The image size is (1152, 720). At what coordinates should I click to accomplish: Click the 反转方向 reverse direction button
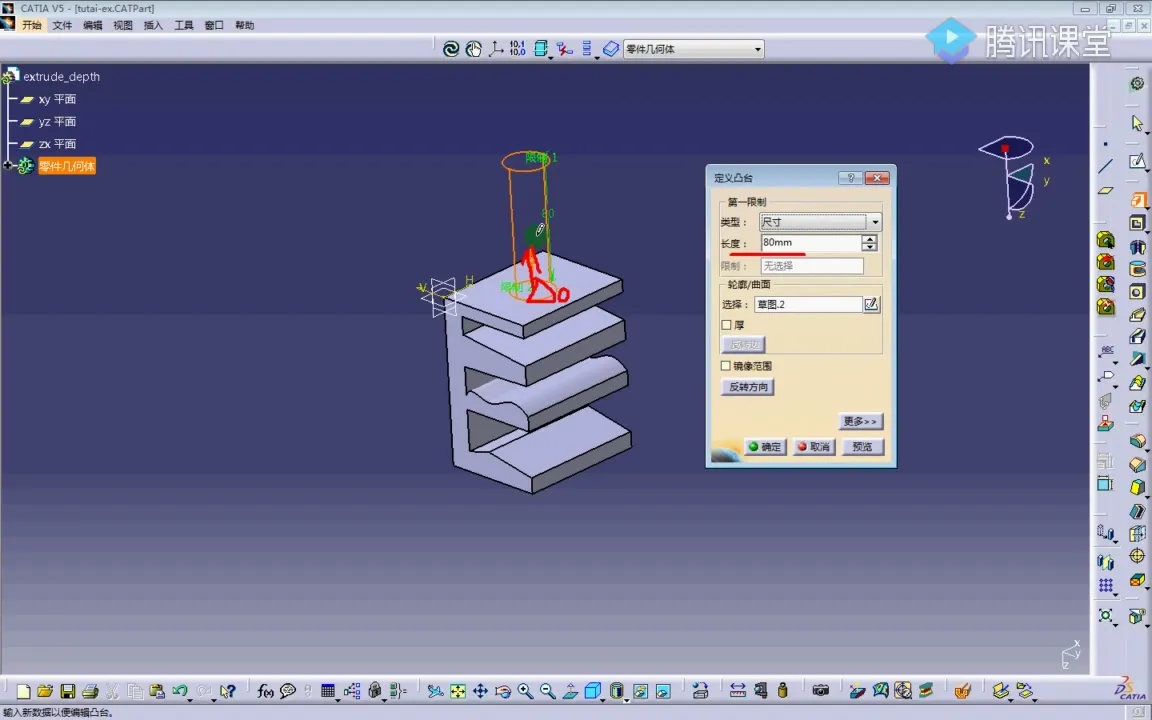point(749,387)
